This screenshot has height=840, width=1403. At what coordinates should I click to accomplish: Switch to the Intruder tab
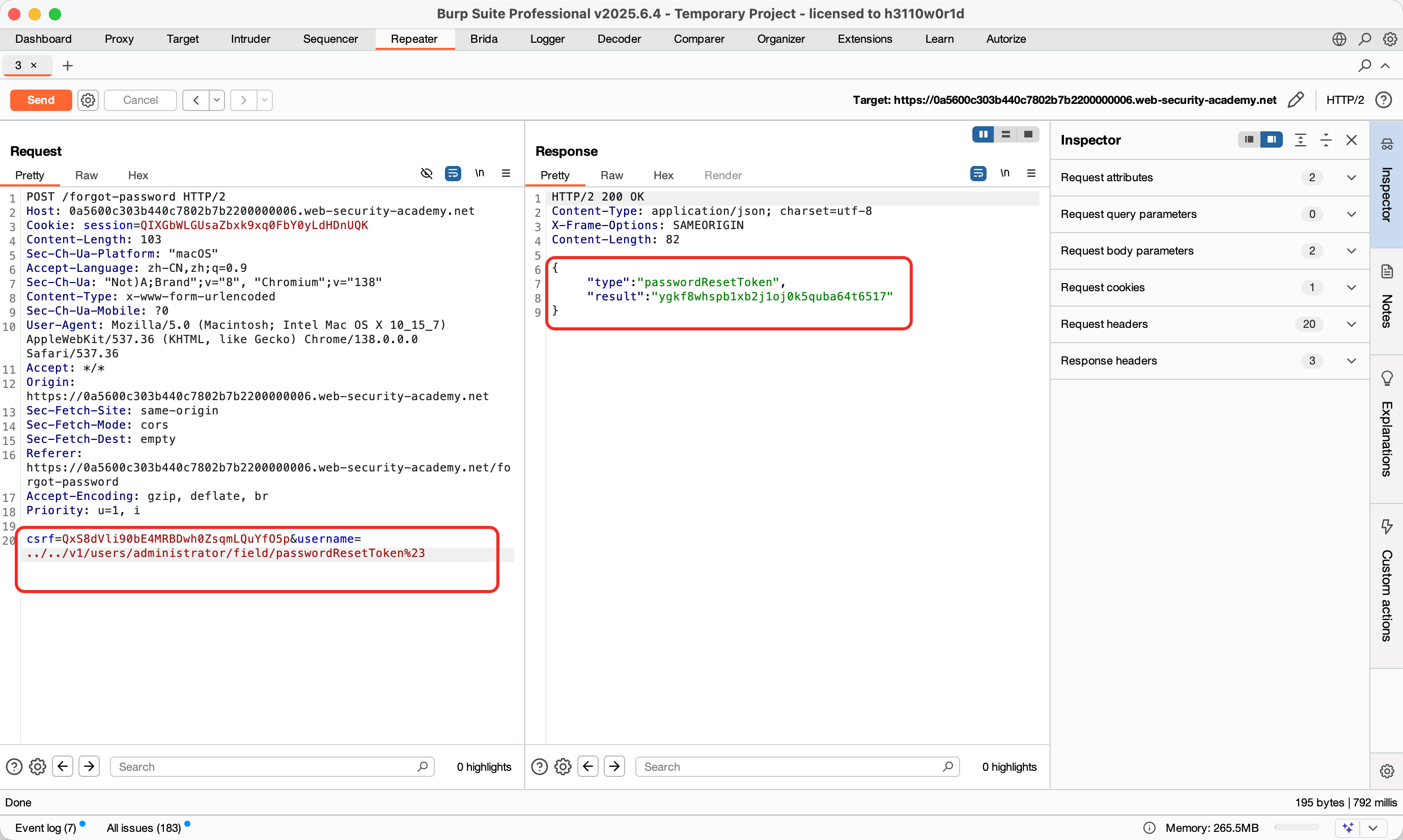(x=250, y=39)
